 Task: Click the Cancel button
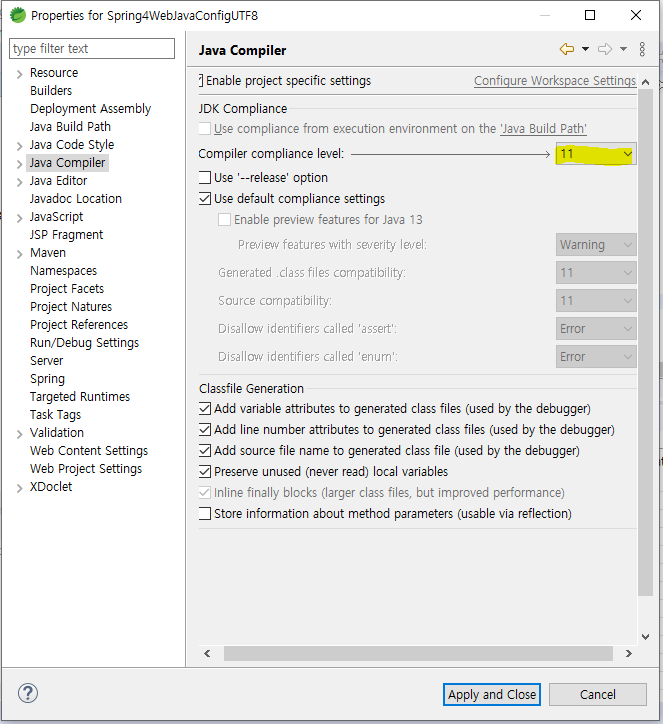point(598,694)
